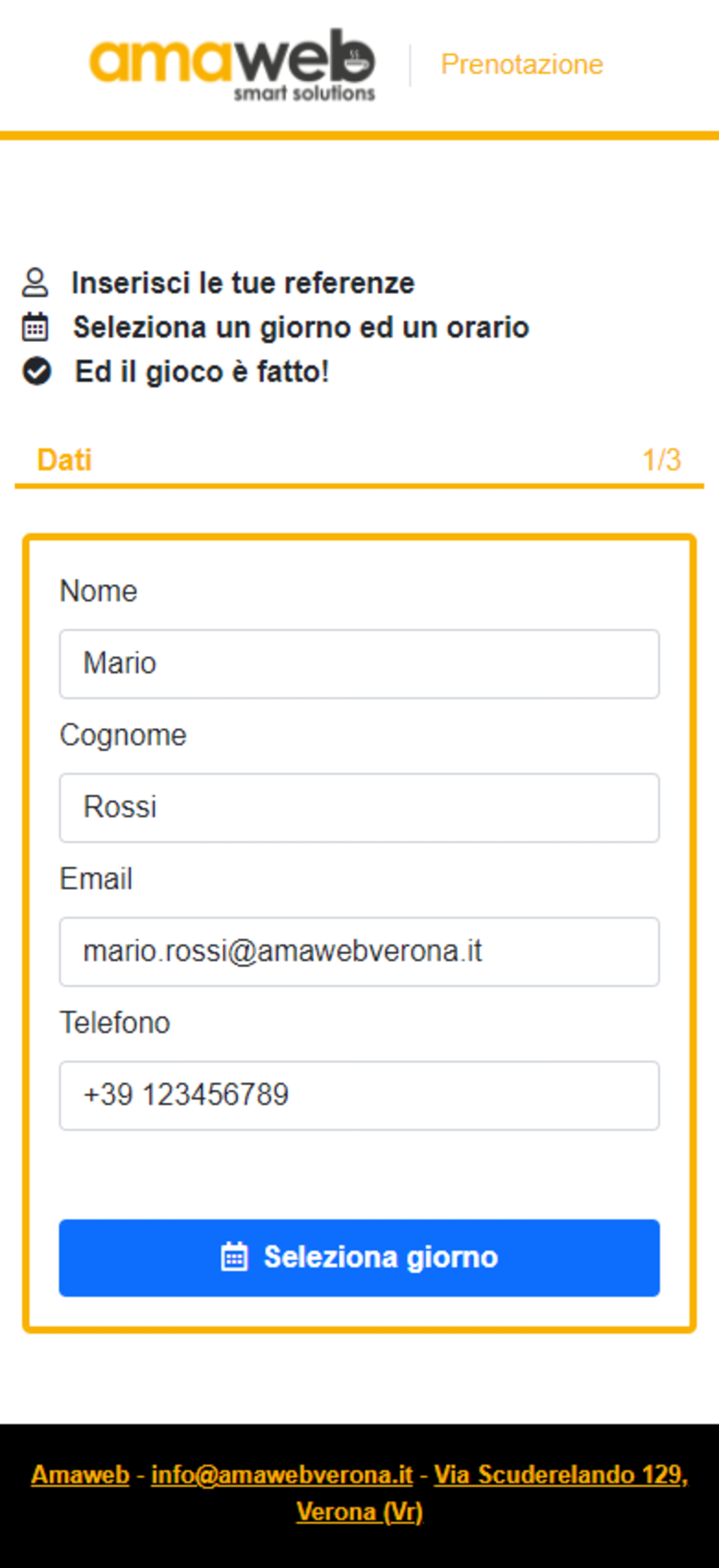Click the checkmark circle icon
719x1568 pixels.
pos(37,371)
